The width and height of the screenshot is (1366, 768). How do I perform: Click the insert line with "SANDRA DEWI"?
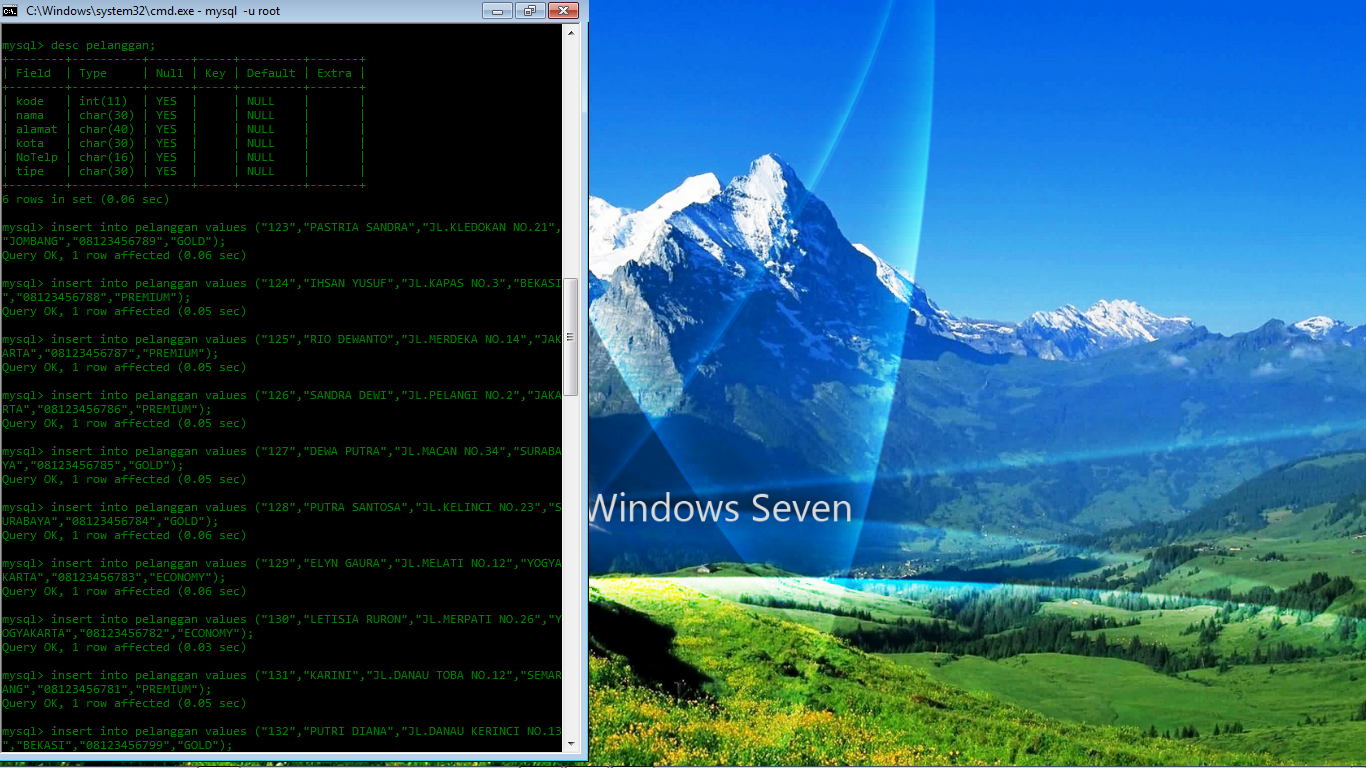point(282,395)
